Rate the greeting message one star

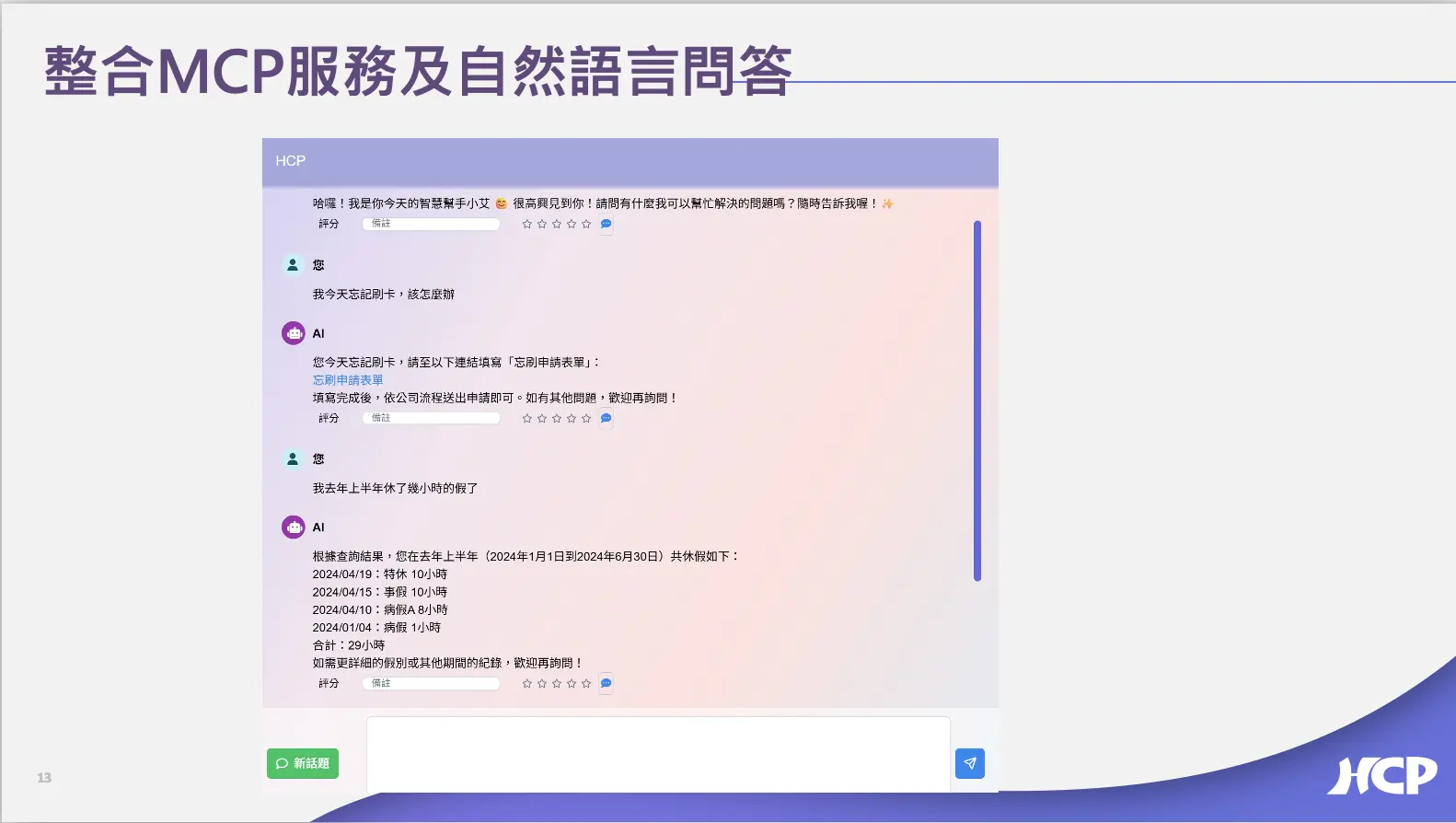click(526, 224)
